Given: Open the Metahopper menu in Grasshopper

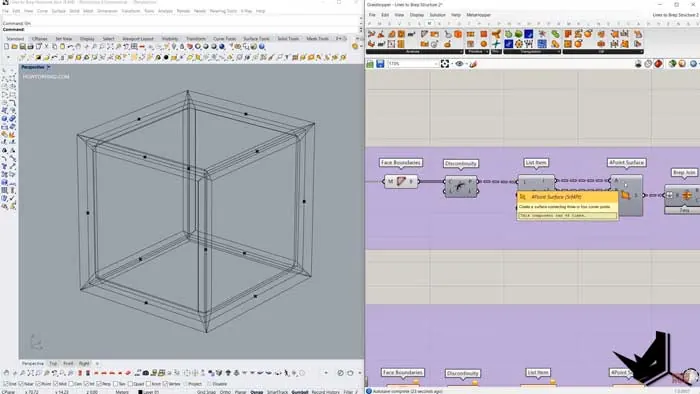Looking at the screenshot, I should pyautogui.click(x=479, y=15).
